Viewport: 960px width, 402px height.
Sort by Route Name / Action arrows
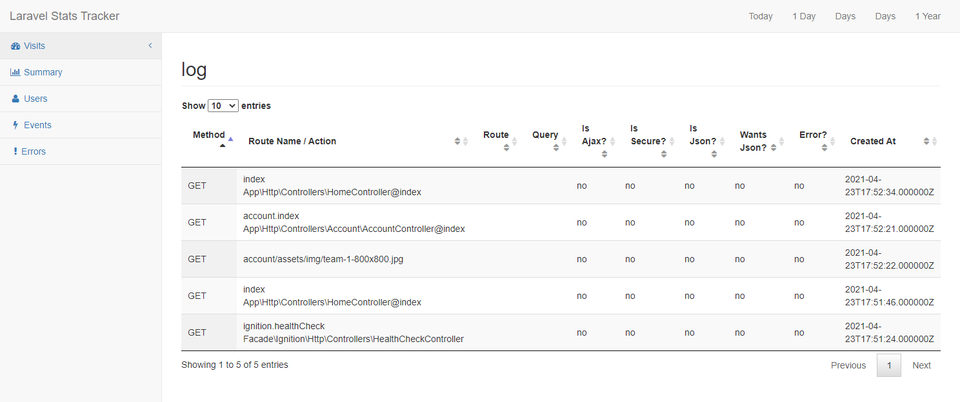tap(461, 141)
